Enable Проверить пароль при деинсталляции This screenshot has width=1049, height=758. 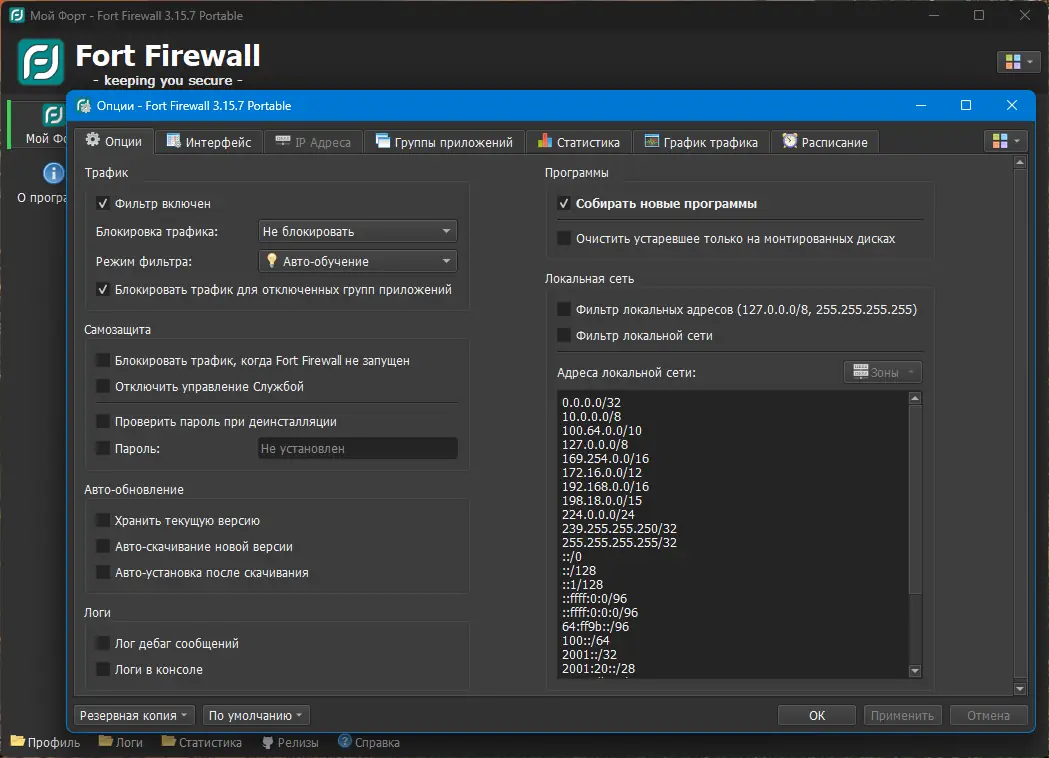point(102,421)
